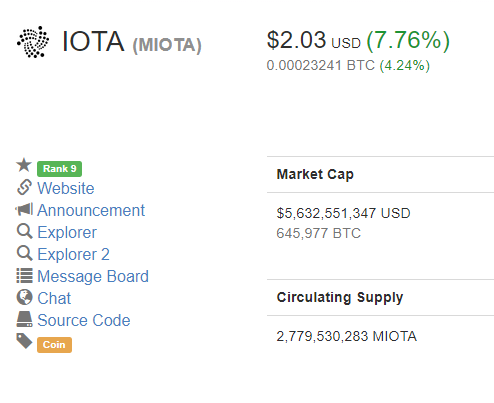The image size is (494, 403).
Task: Open the Announcement link
Action: pos(91,210)
